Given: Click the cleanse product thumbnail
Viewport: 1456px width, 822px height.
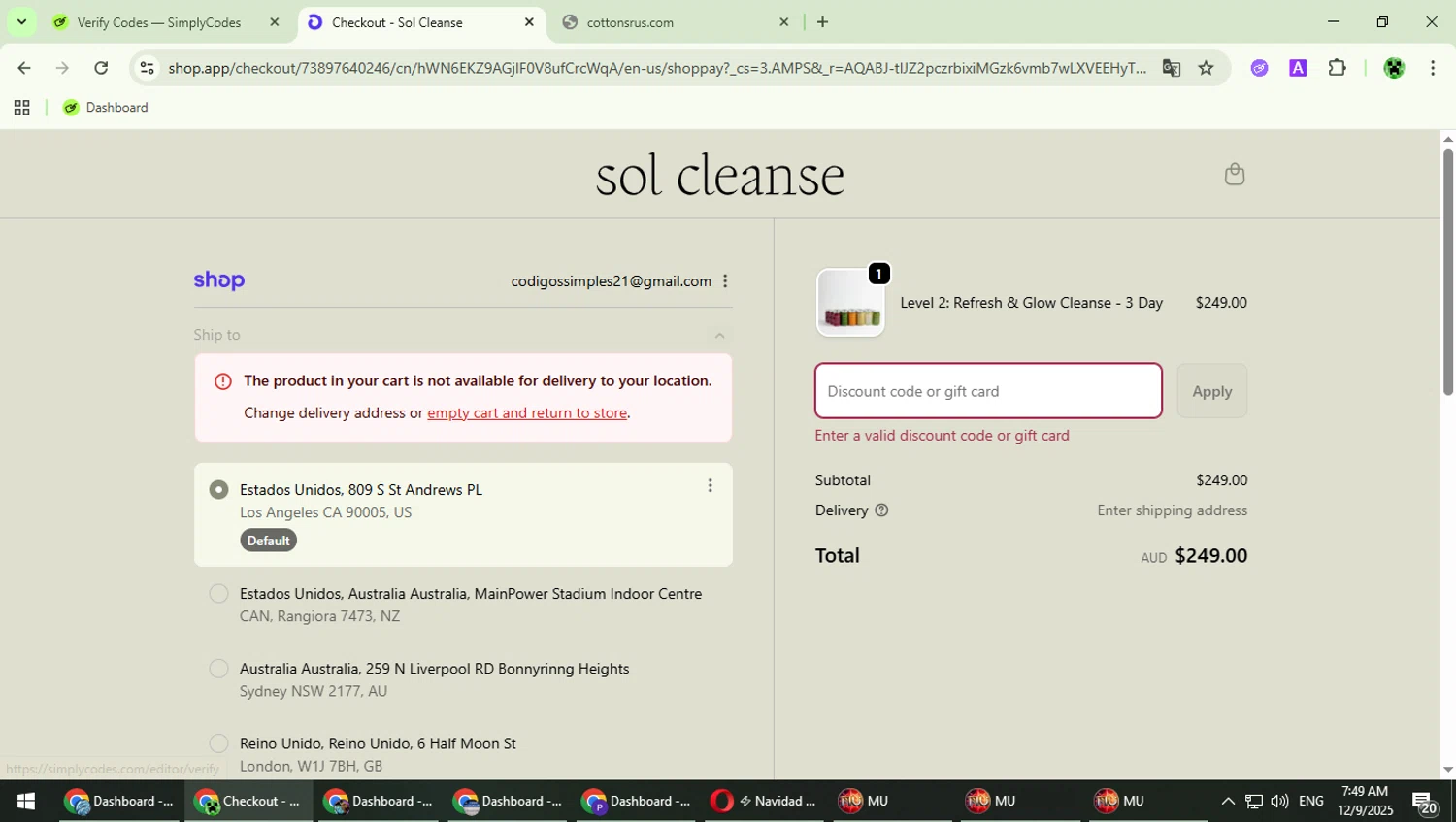Looking at the screenshot, I should click(x=850, y=303).
